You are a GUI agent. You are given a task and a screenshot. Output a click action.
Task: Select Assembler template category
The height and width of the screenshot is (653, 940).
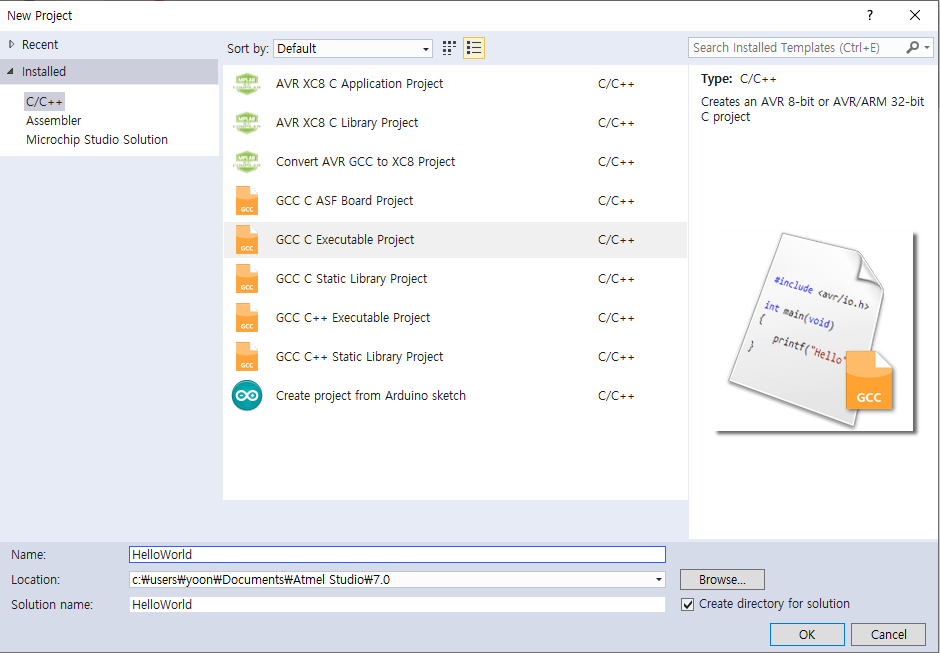click(x=53, y=121)
